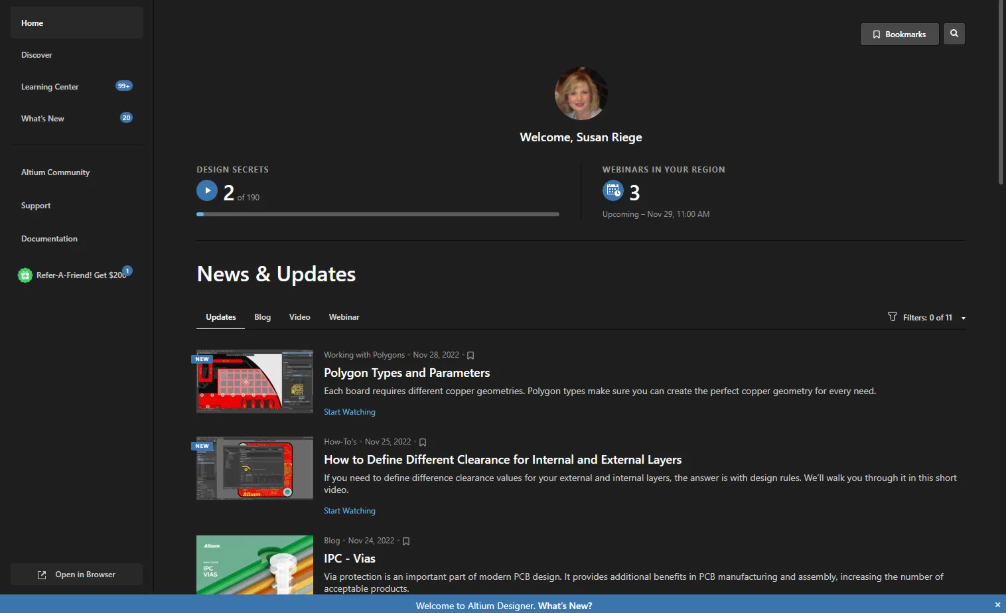1006x613 pixels.
Task: Click Open in Browser button
Action: click(77, 574)
